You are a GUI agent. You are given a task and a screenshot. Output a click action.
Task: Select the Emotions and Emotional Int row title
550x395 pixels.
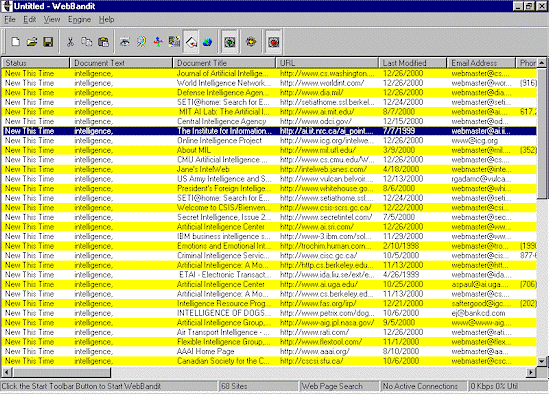coord(224,246)
